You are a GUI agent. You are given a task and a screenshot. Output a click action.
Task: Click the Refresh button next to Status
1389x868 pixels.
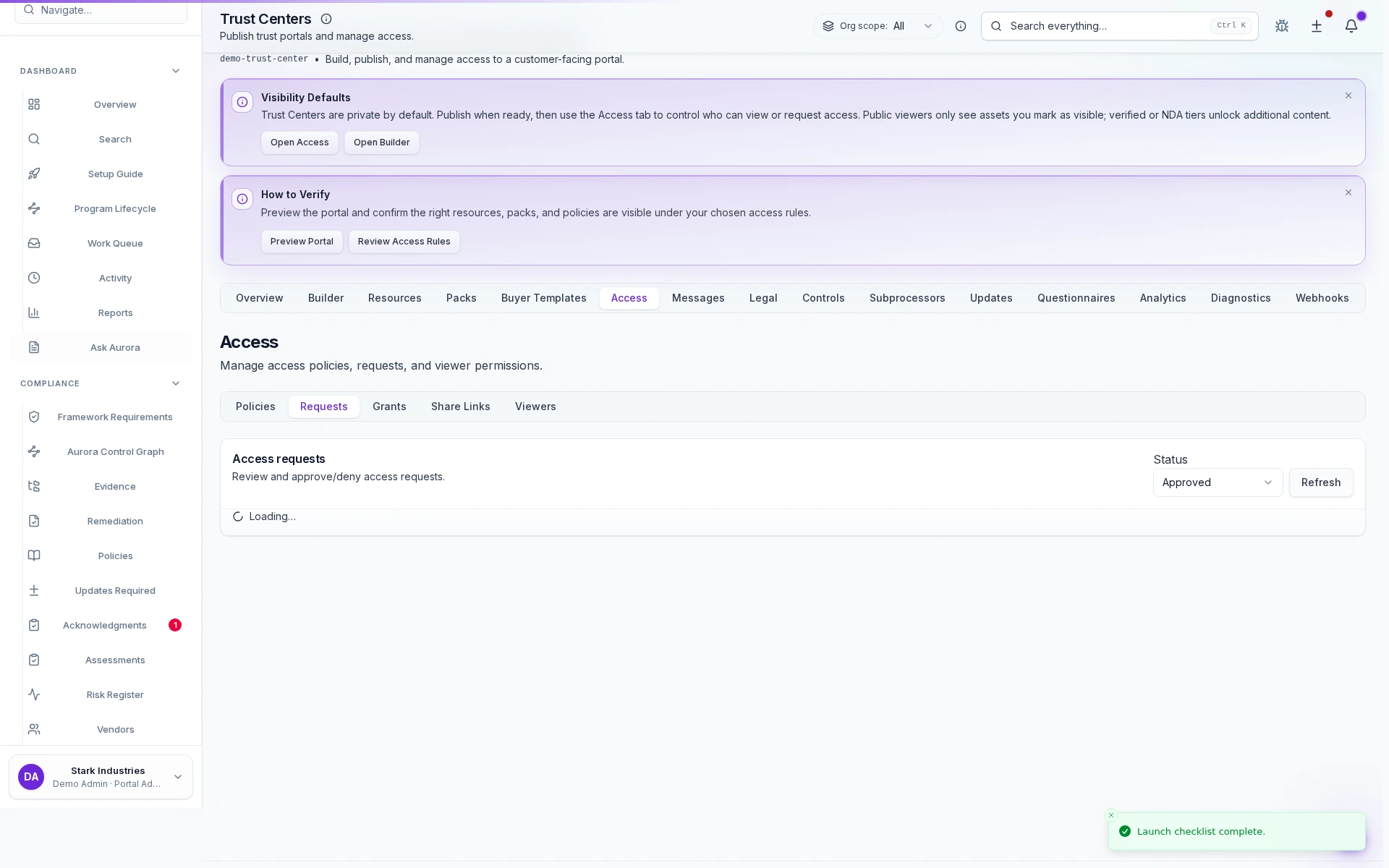tap(1322, 482)
